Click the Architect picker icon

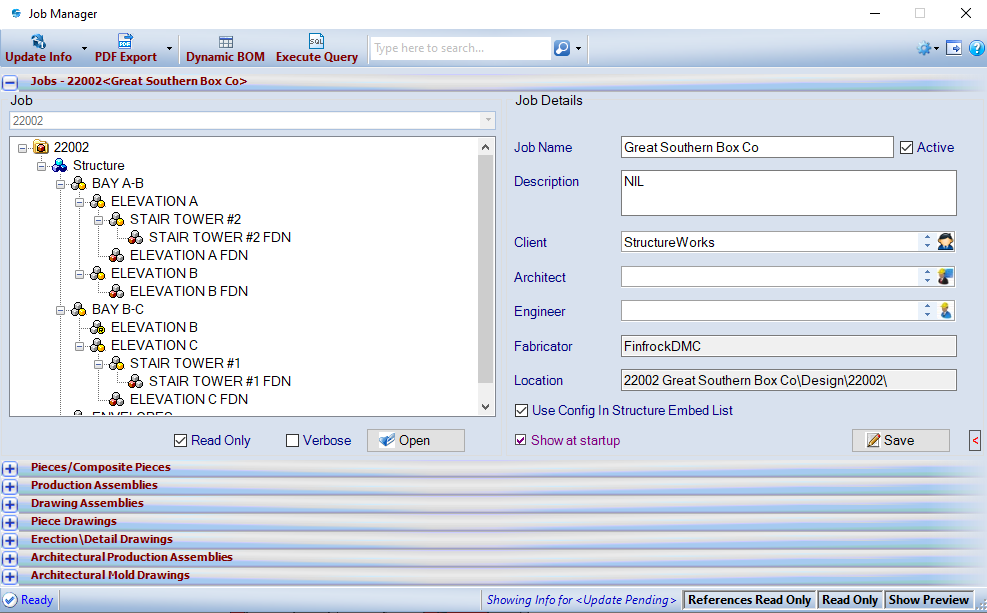click(945, 277)
